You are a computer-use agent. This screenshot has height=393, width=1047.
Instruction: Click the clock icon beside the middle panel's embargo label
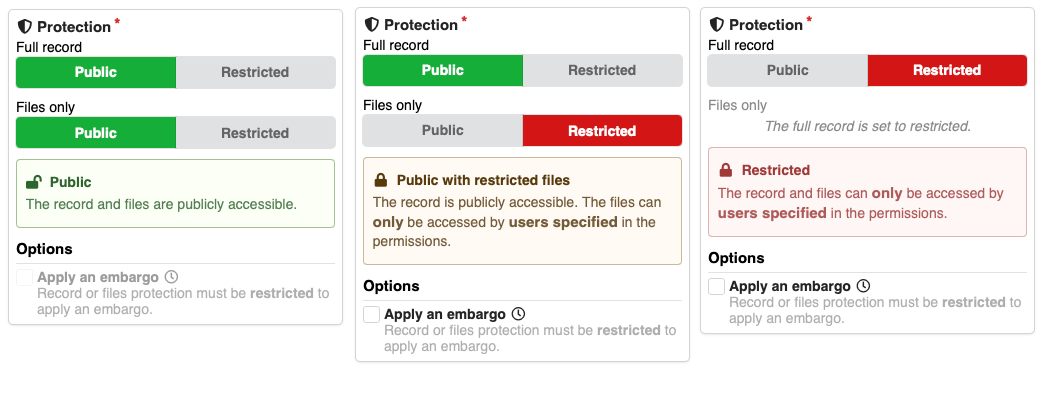[518, 314]
